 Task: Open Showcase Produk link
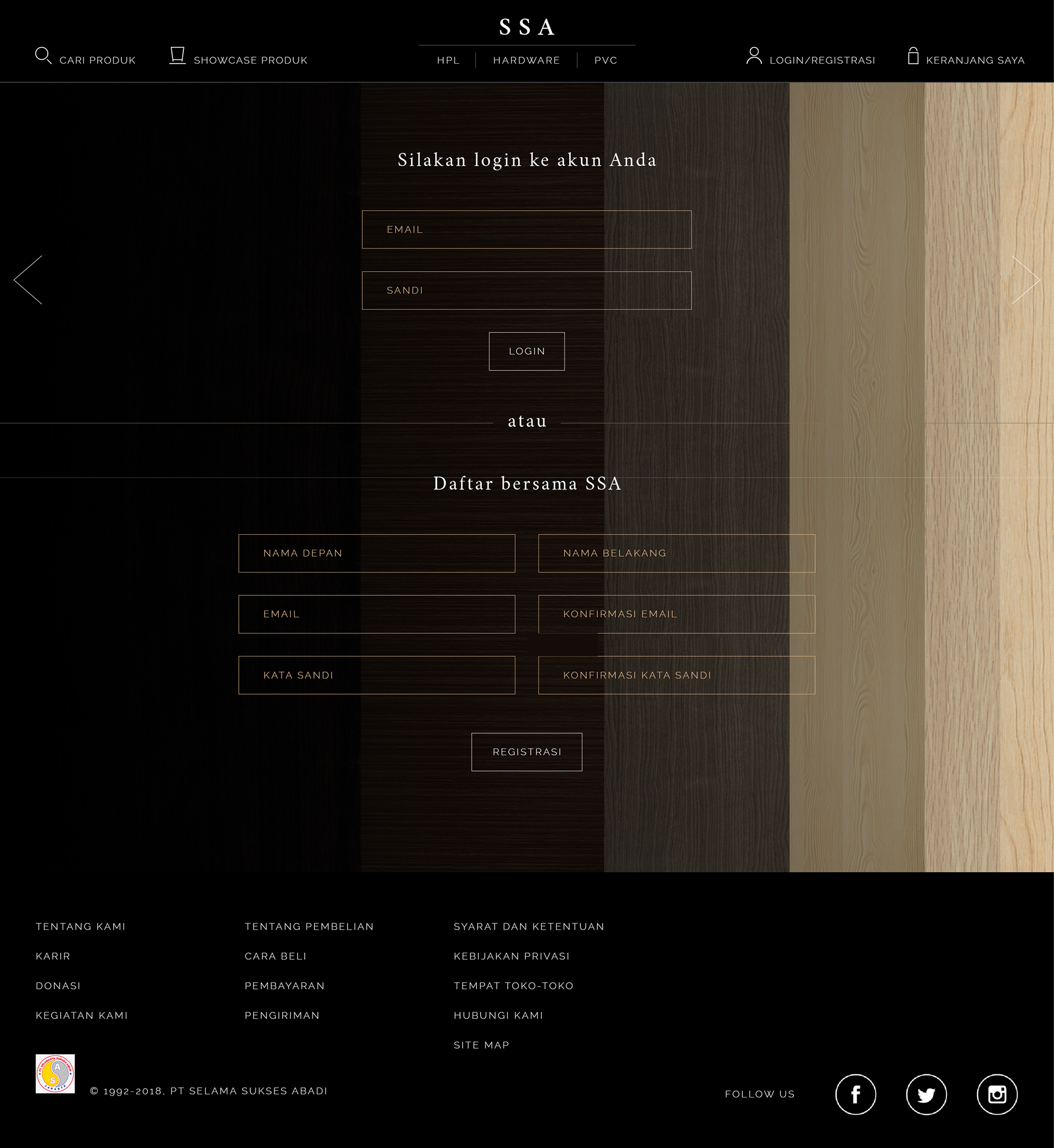[250, 60]
